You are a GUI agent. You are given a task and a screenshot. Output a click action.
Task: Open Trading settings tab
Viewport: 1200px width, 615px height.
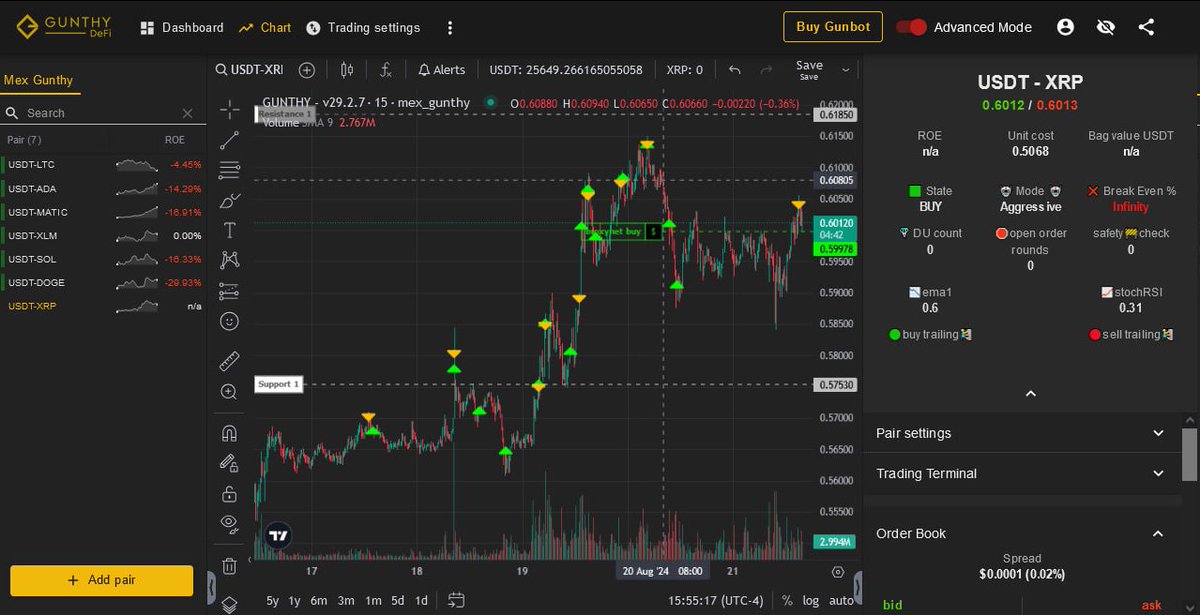click(363, 27)
